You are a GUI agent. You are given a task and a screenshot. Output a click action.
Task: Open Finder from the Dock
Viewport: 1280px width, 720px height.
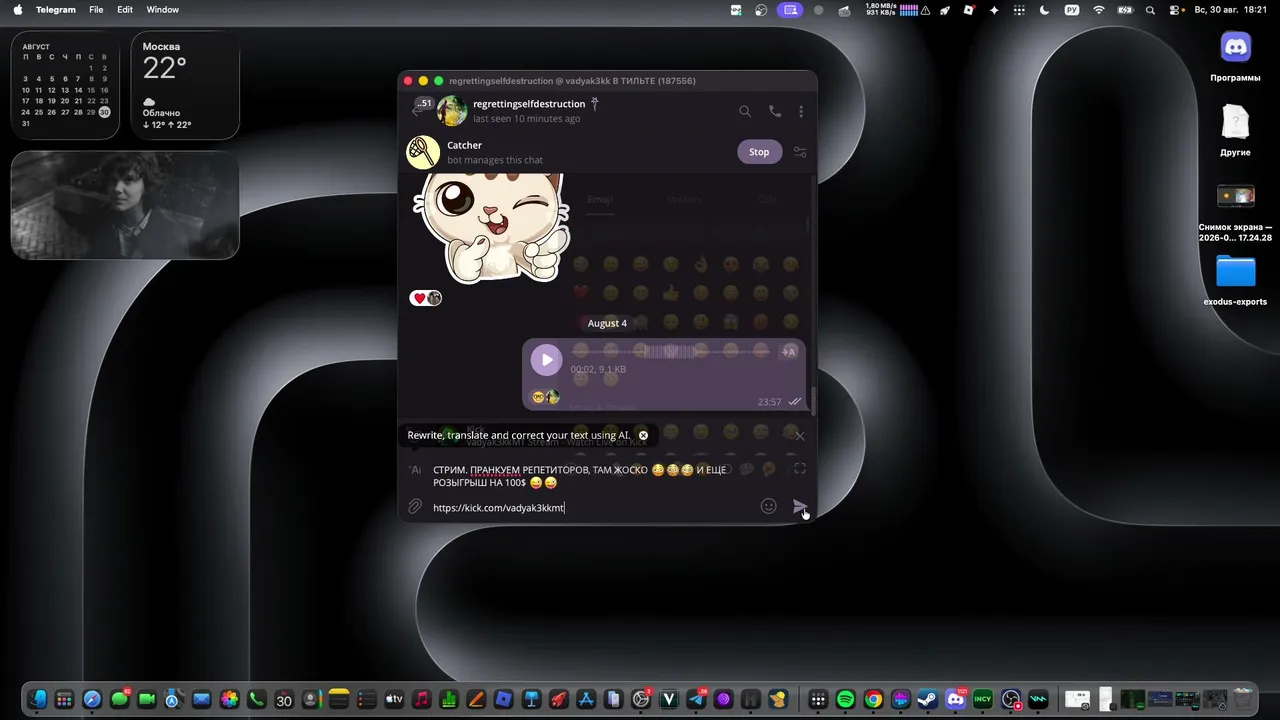pos(38,700)
